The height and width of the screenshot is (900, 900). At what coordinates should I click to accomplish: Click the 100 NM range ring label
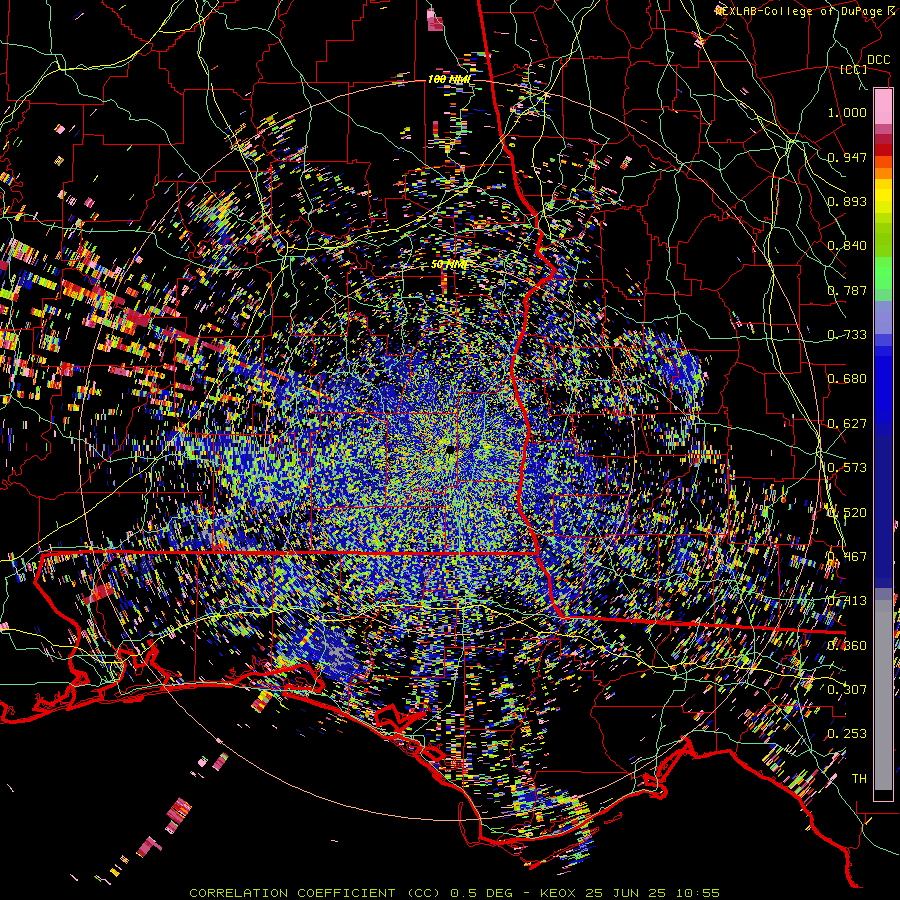(x=449, y=79)
